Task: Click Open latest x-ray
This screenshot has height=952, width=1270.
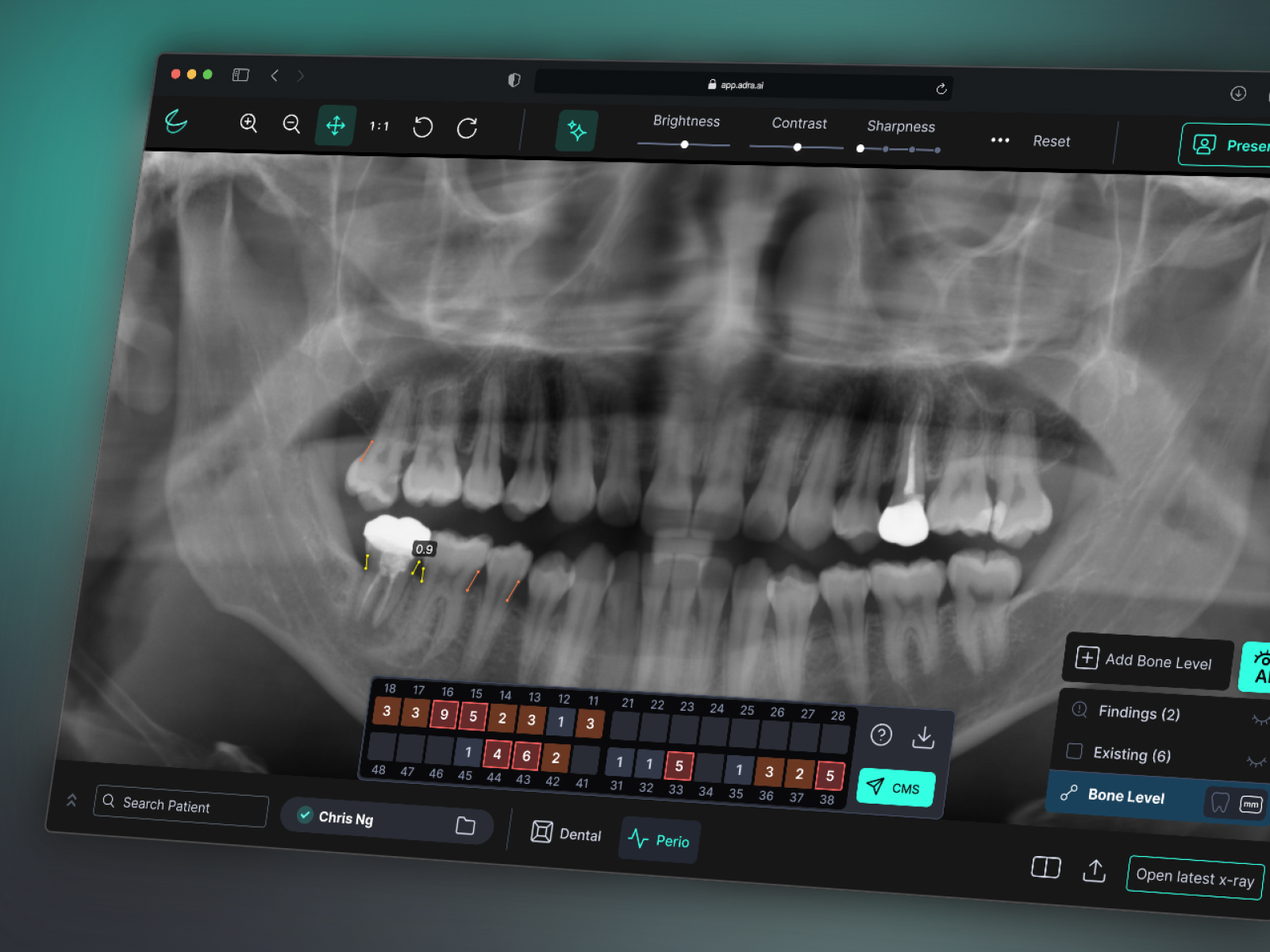Action: [1195, 877]
